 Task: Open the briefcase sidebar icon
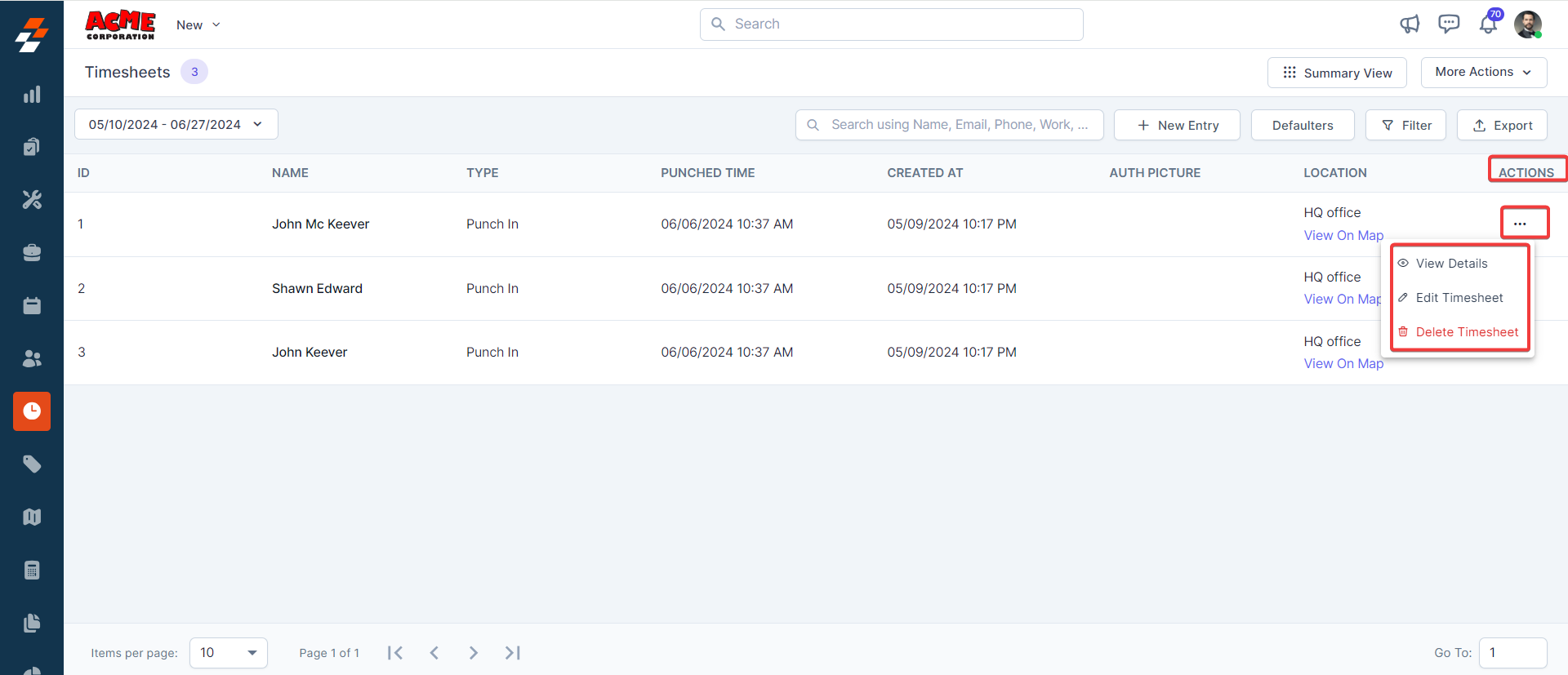[x=32, y=253]
